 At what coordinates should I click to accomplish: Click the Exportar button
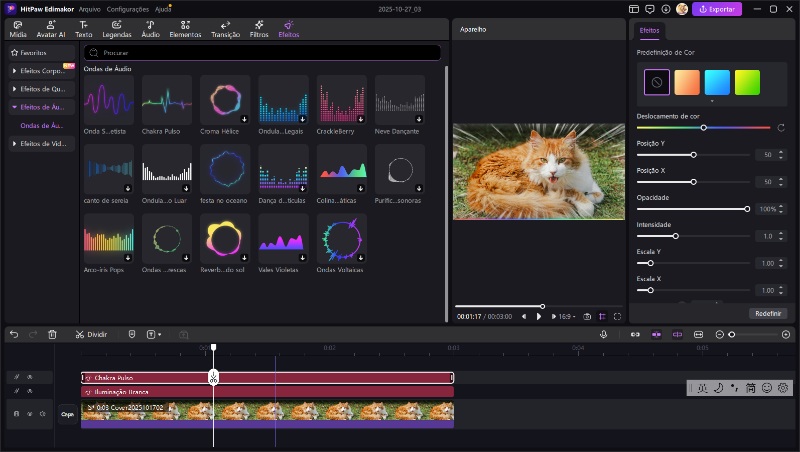[x=717, y=9]
